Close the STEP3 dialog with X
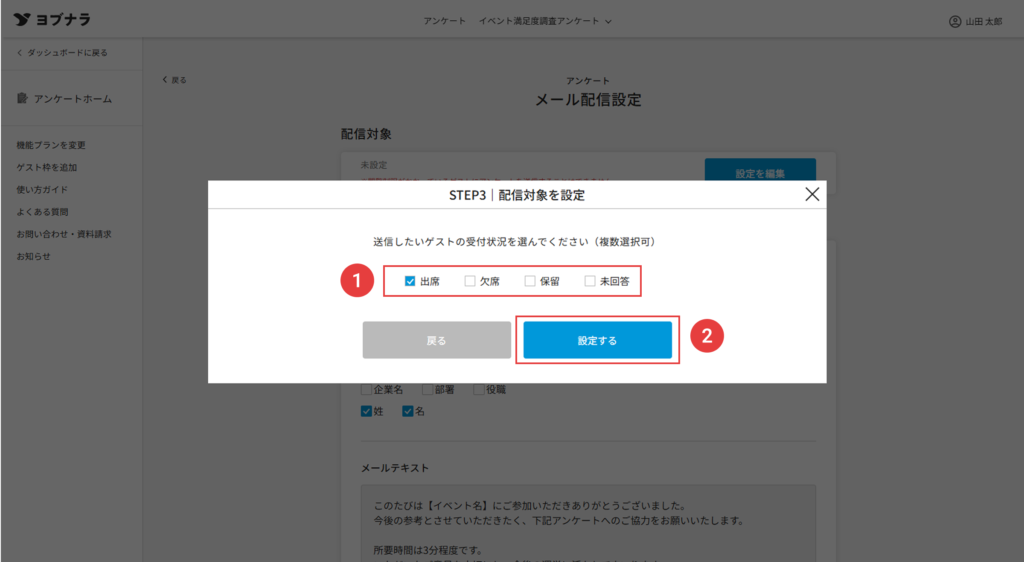 pos(812,195)
